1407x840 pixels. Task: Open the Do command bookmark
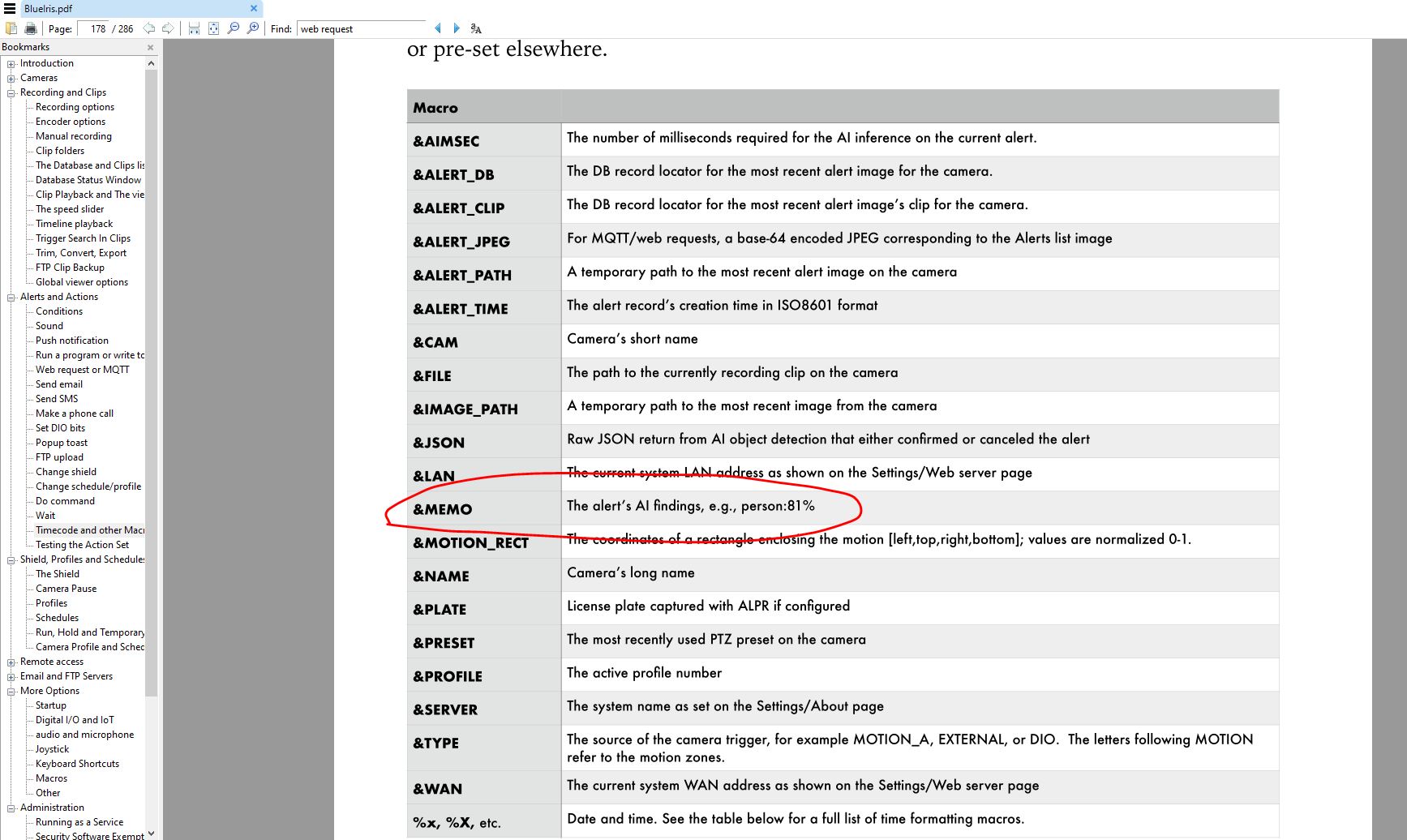point(65,501)
